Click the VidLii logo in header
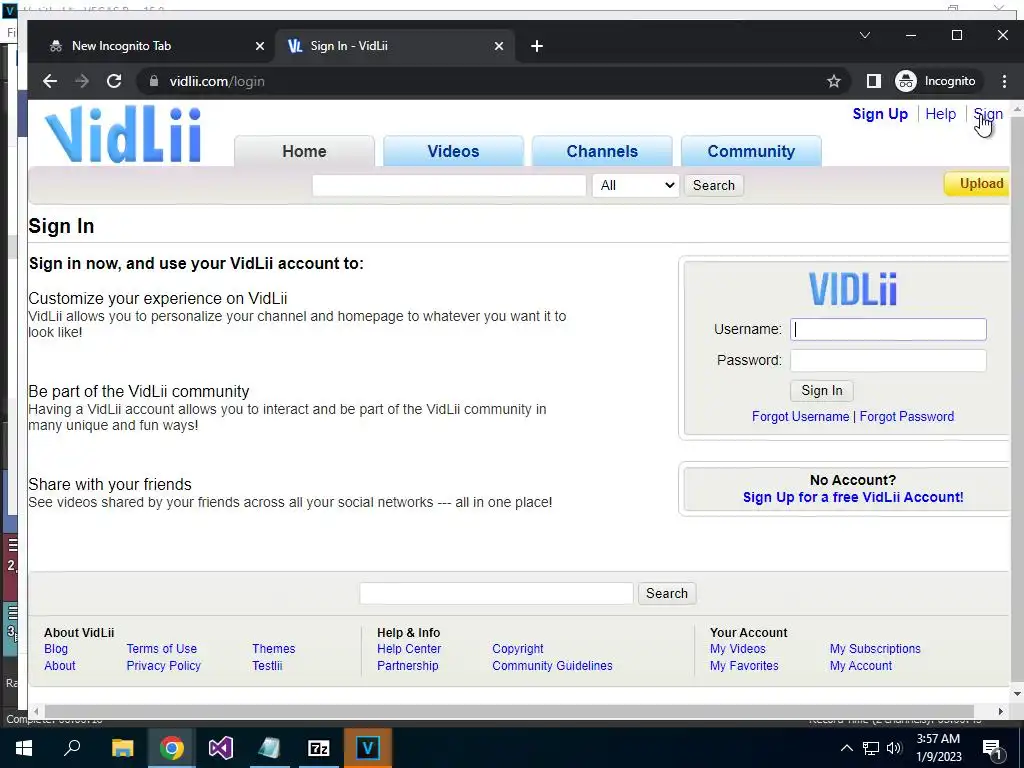This screenshot has height=768, width=1024. point(123,135)
